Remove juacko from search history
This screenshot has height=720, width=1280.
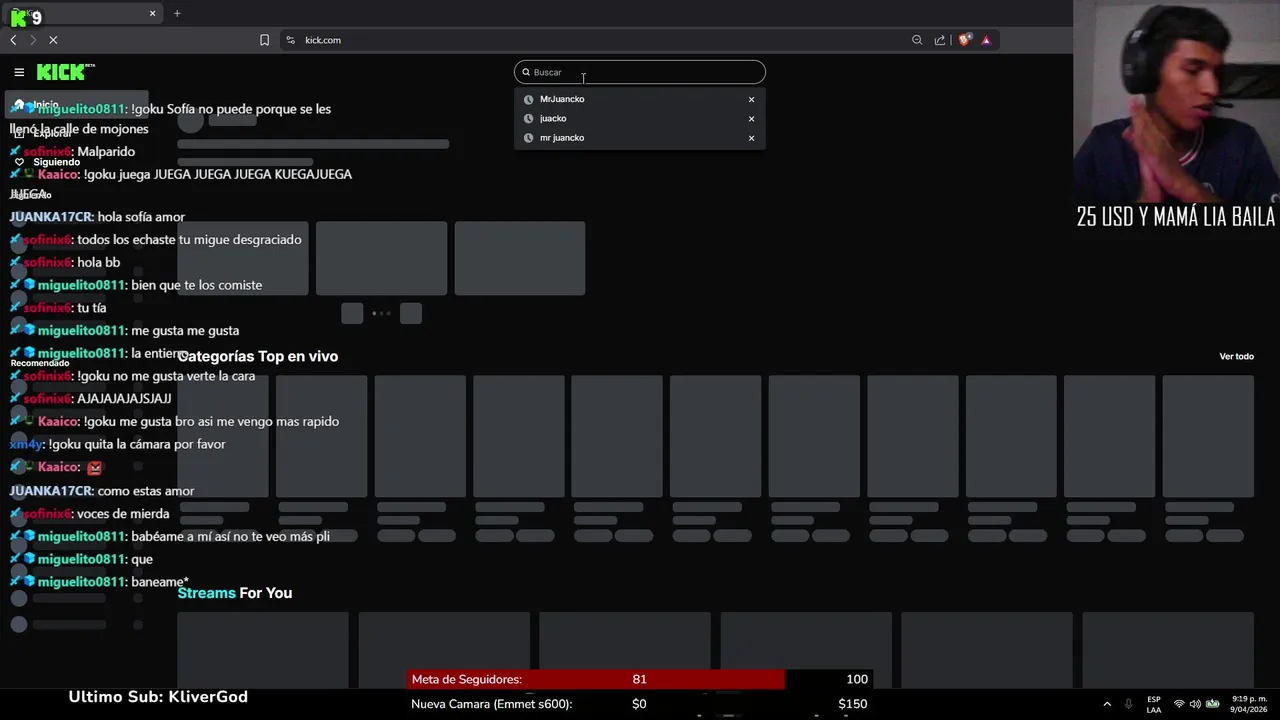(751, 118)
